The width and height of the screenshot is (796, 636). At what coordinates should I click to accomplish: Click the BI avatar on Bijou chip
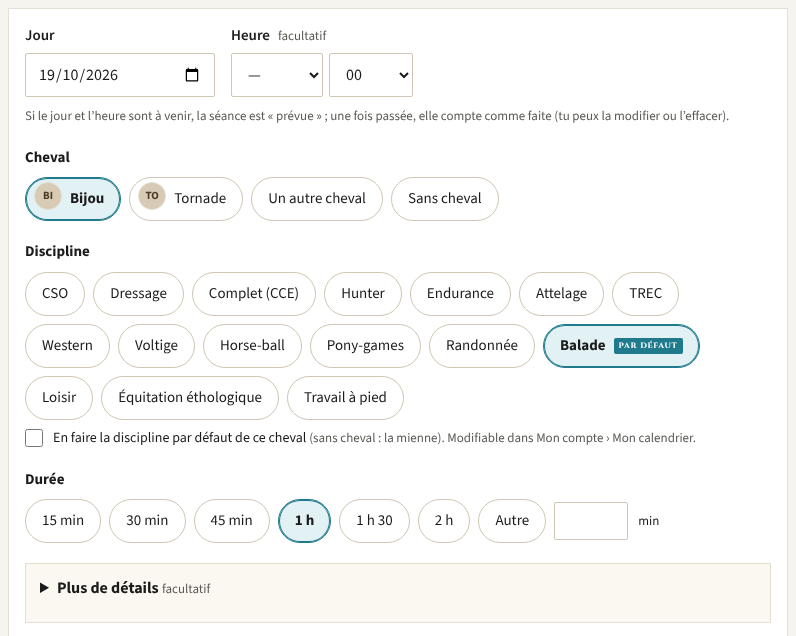tap(48, 196)
